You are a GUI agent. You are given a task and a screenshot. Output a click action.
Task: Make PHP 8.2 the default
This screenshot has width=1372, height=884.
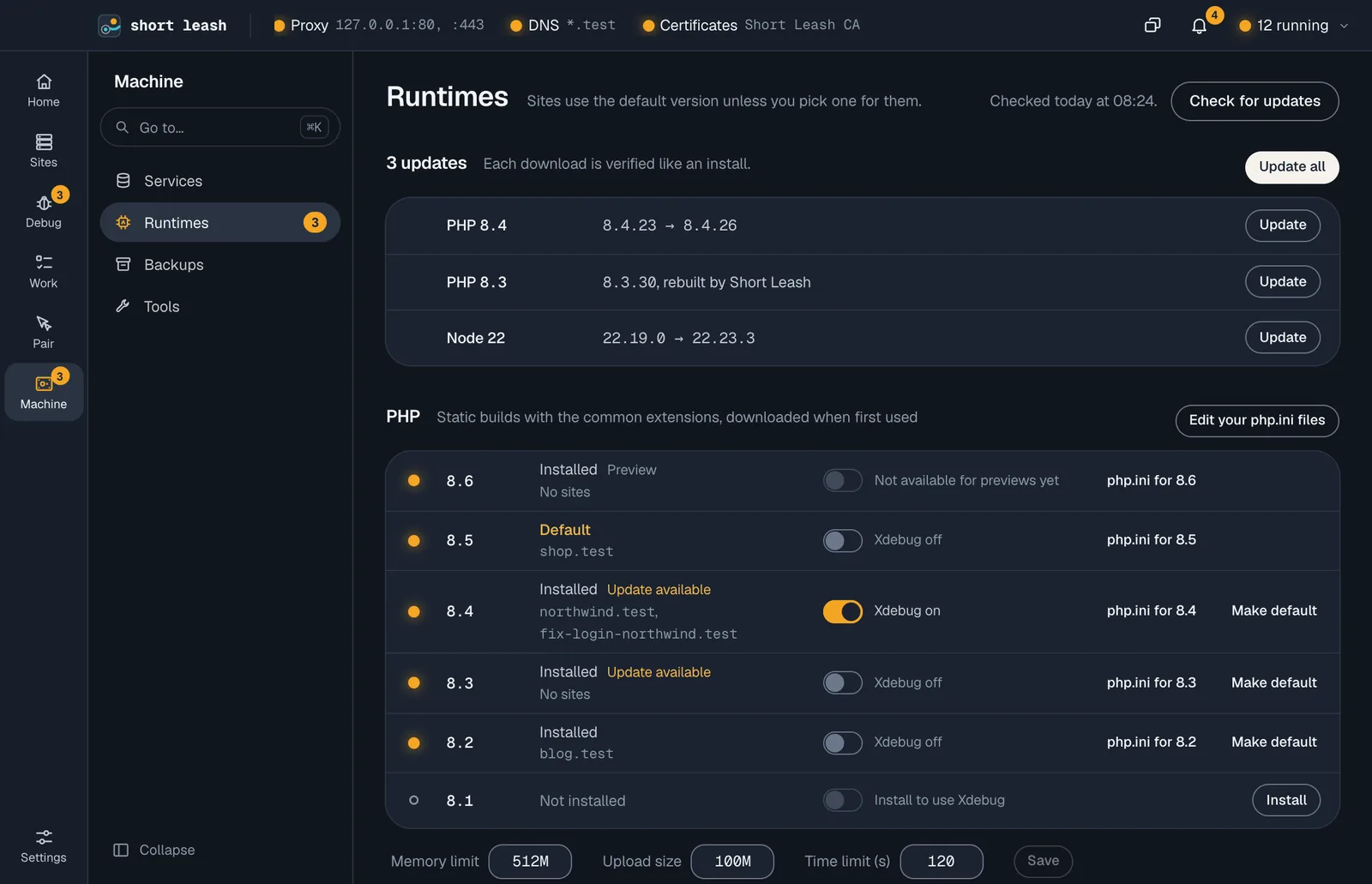tap(1273, 742)
